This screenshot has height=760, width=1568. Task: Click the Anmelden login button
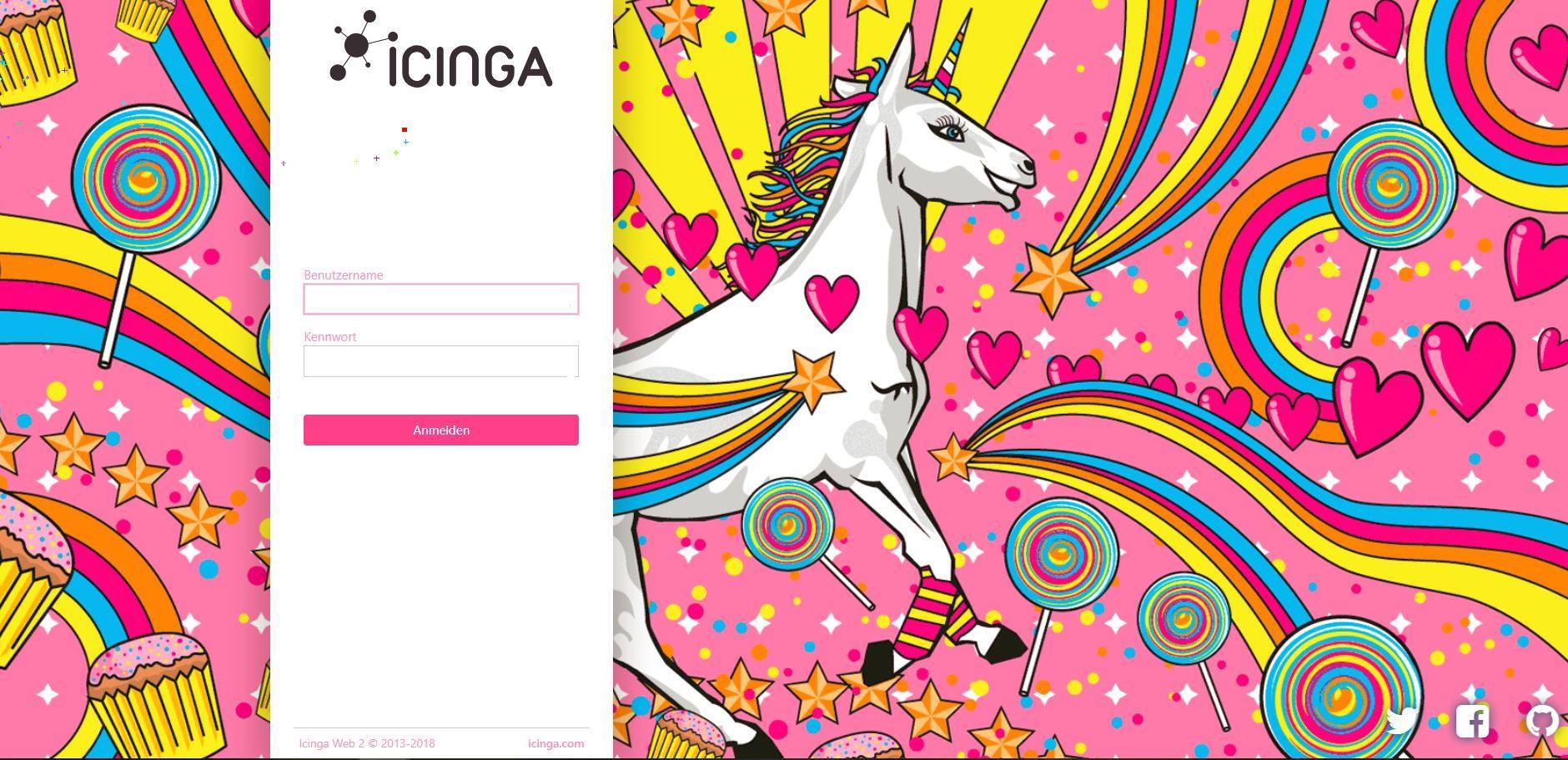tap(441, 430)
